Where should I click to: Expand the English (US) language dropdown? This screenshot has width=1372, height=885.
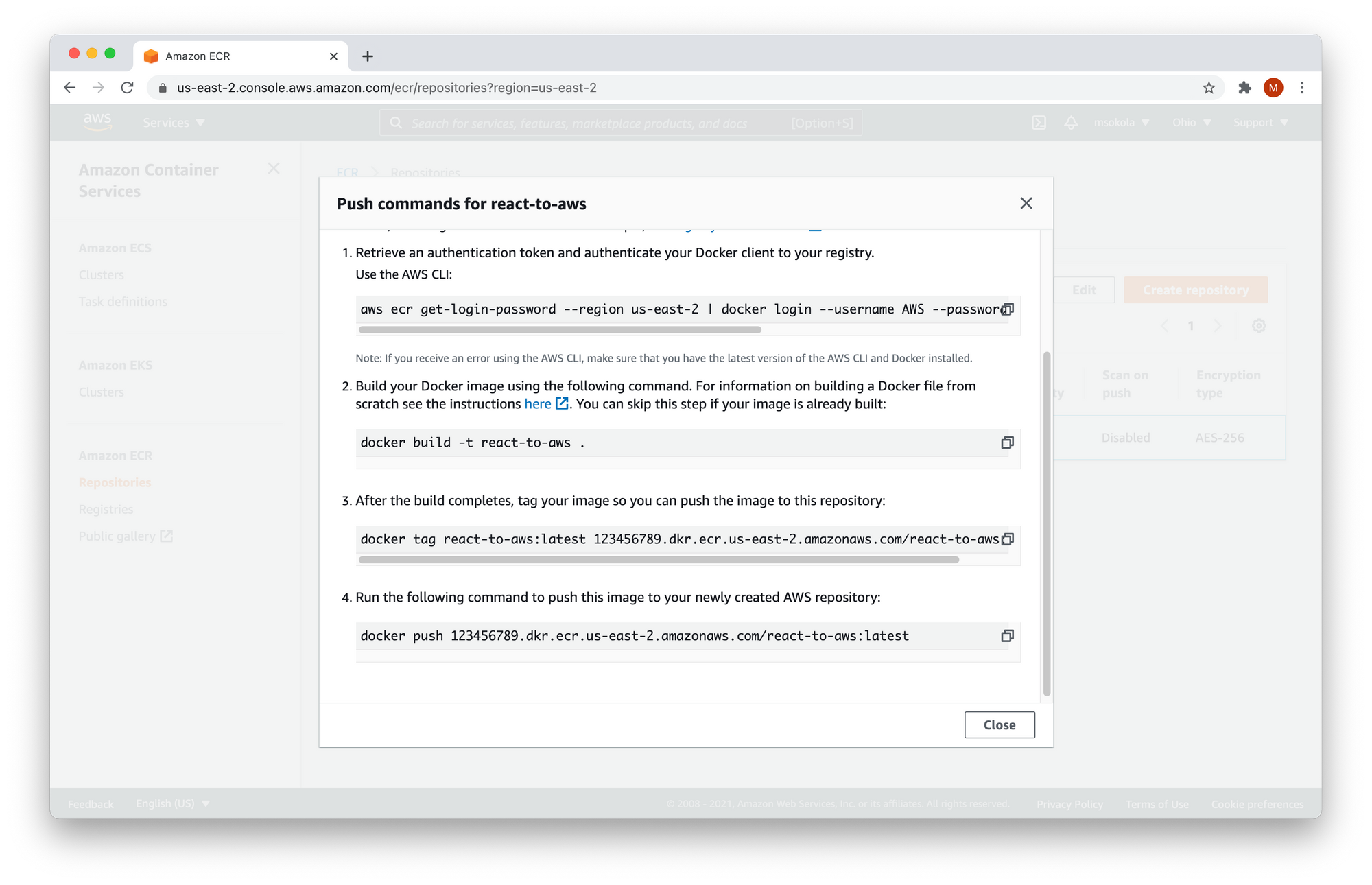click(173, 803)
